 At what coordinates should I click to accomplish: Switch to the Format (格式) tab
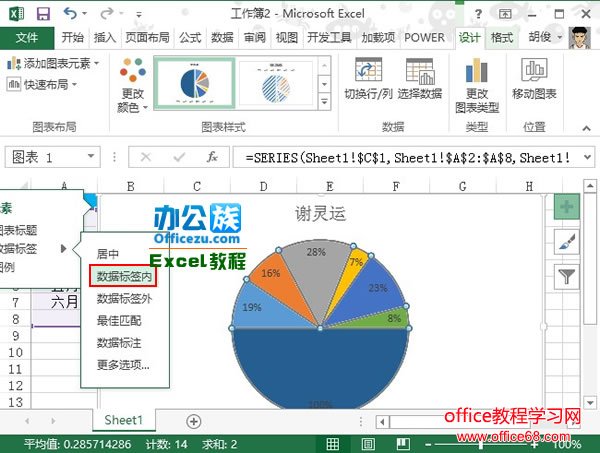point(502,37)
